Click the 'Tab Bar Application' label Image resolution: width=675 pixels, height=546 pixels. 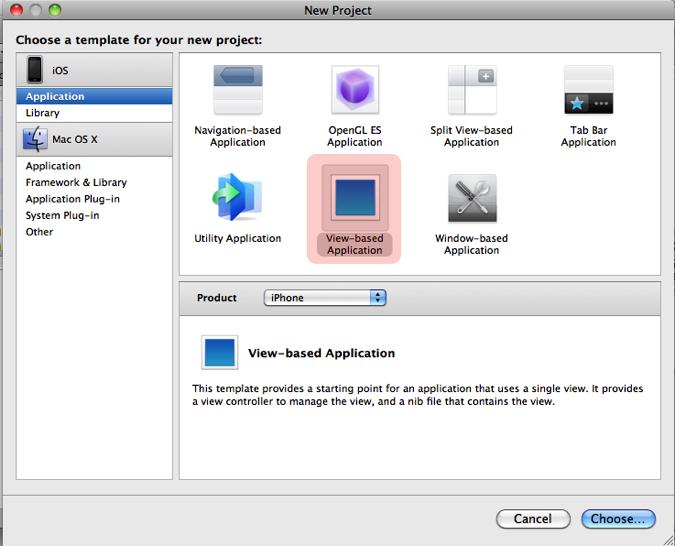[588, 136]
